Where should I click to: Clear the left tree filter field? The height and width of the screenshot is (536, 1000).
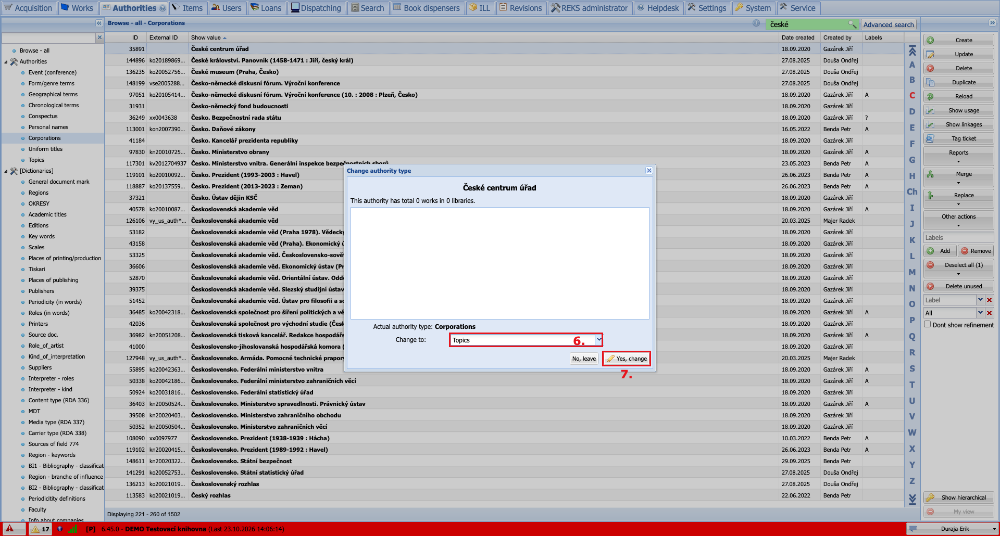(99, 38)
